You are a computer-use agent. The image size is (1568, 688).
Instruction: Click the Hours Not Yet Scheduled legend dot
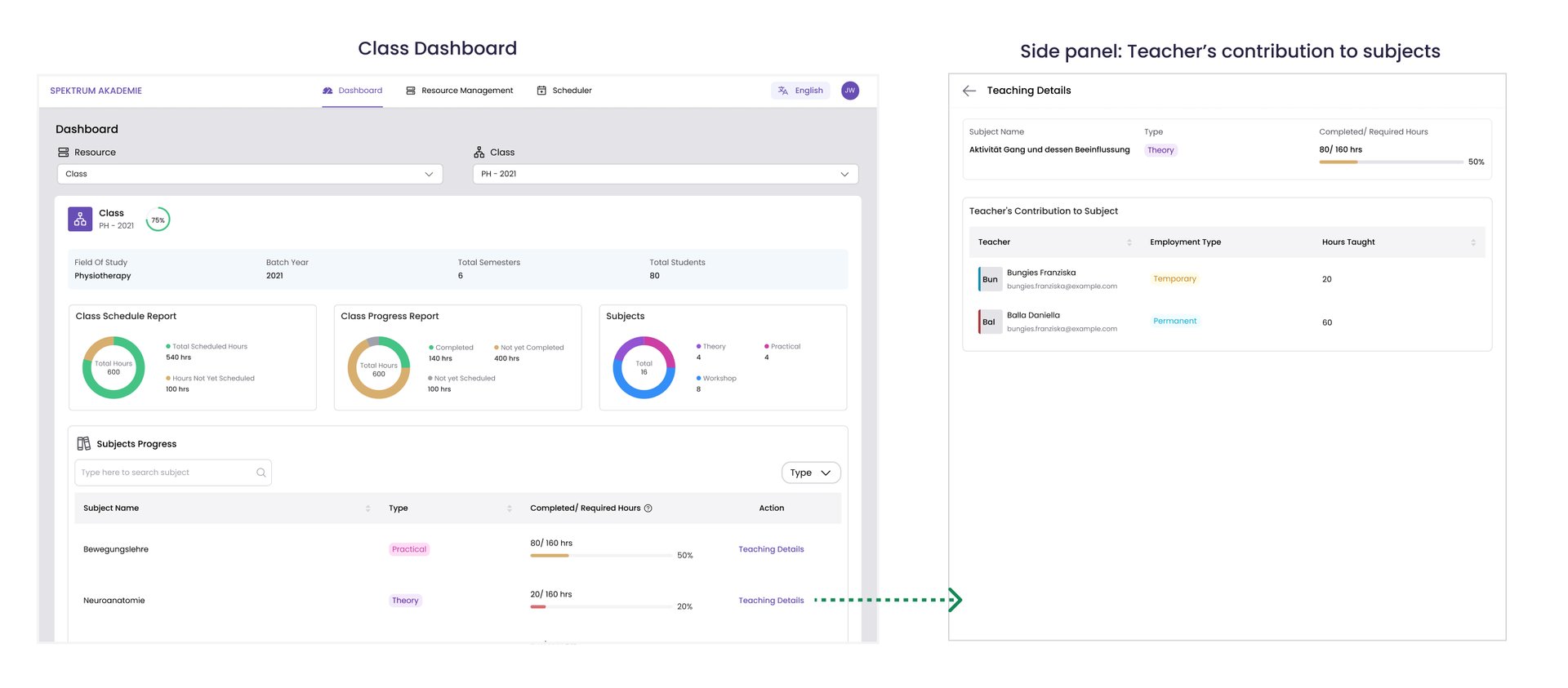(x=168, y=378)
